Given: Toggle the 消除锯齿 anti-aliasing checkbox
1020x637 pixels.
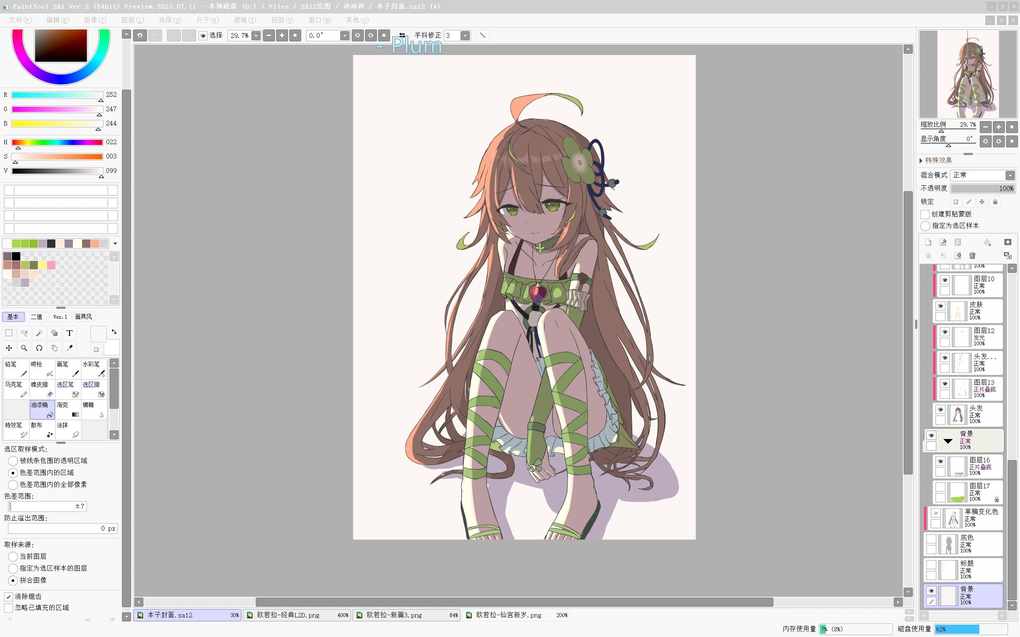Looking at the screenshot, I should pos(8,596).
